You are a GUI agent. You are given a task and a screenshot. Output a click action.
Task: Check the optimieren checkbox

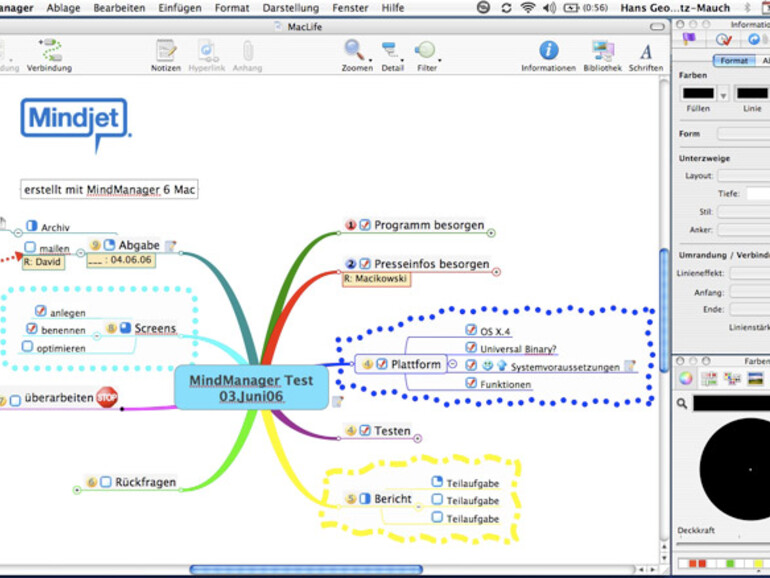[x=28, y=347]
